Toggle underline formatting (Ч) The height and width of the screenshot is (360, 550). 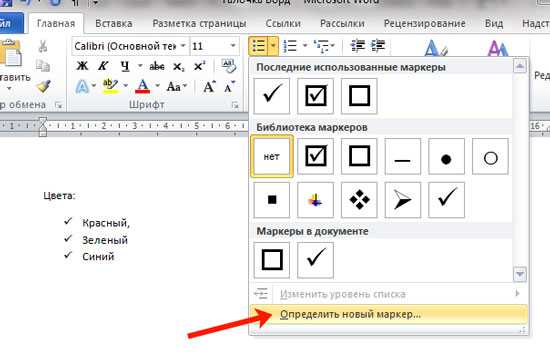click(125, 66)
